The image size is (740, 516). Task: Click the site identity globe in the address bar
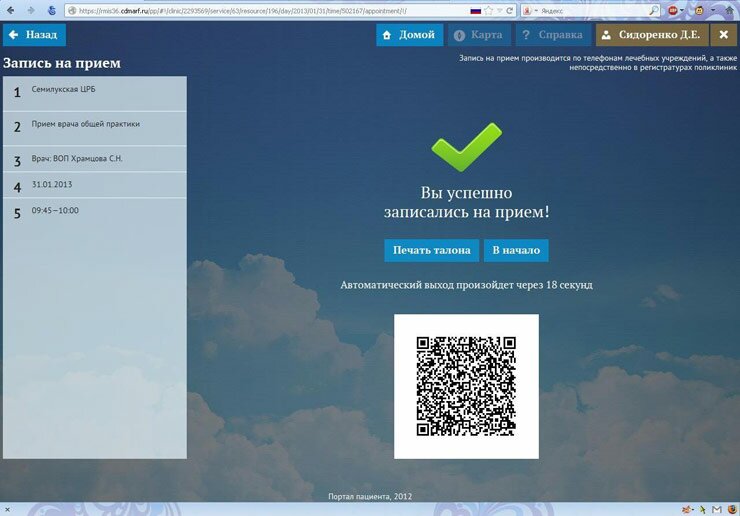click(72, 10)
